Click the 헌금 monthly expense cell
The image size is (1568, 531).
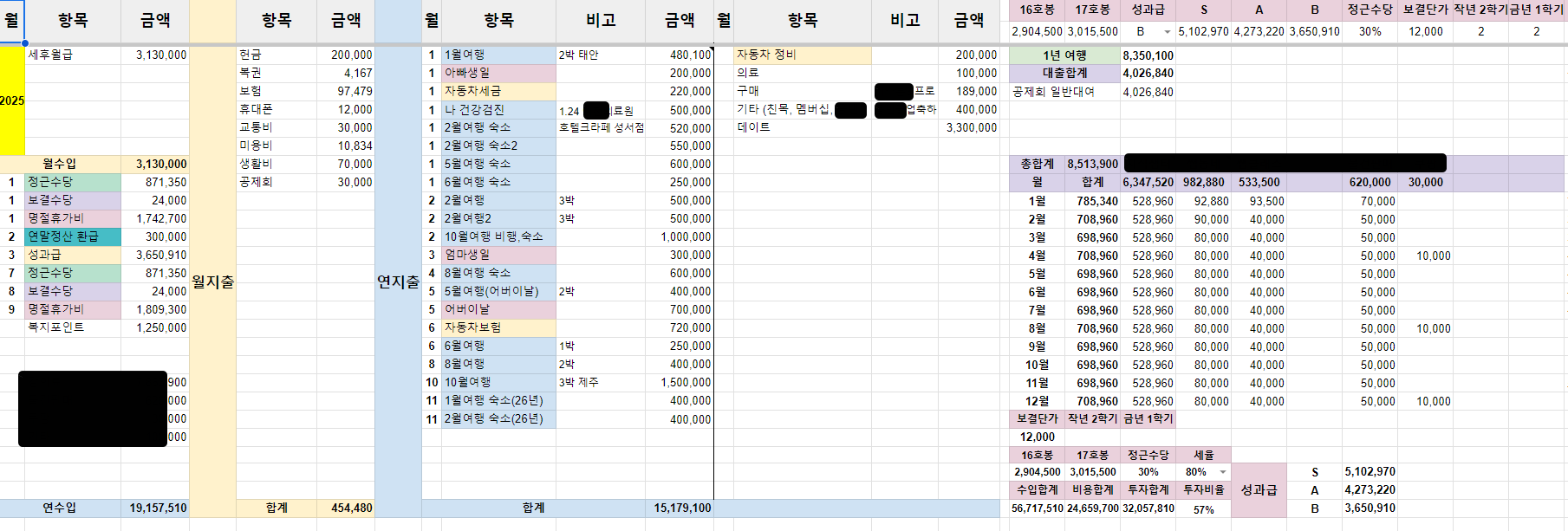pos(276,55)
